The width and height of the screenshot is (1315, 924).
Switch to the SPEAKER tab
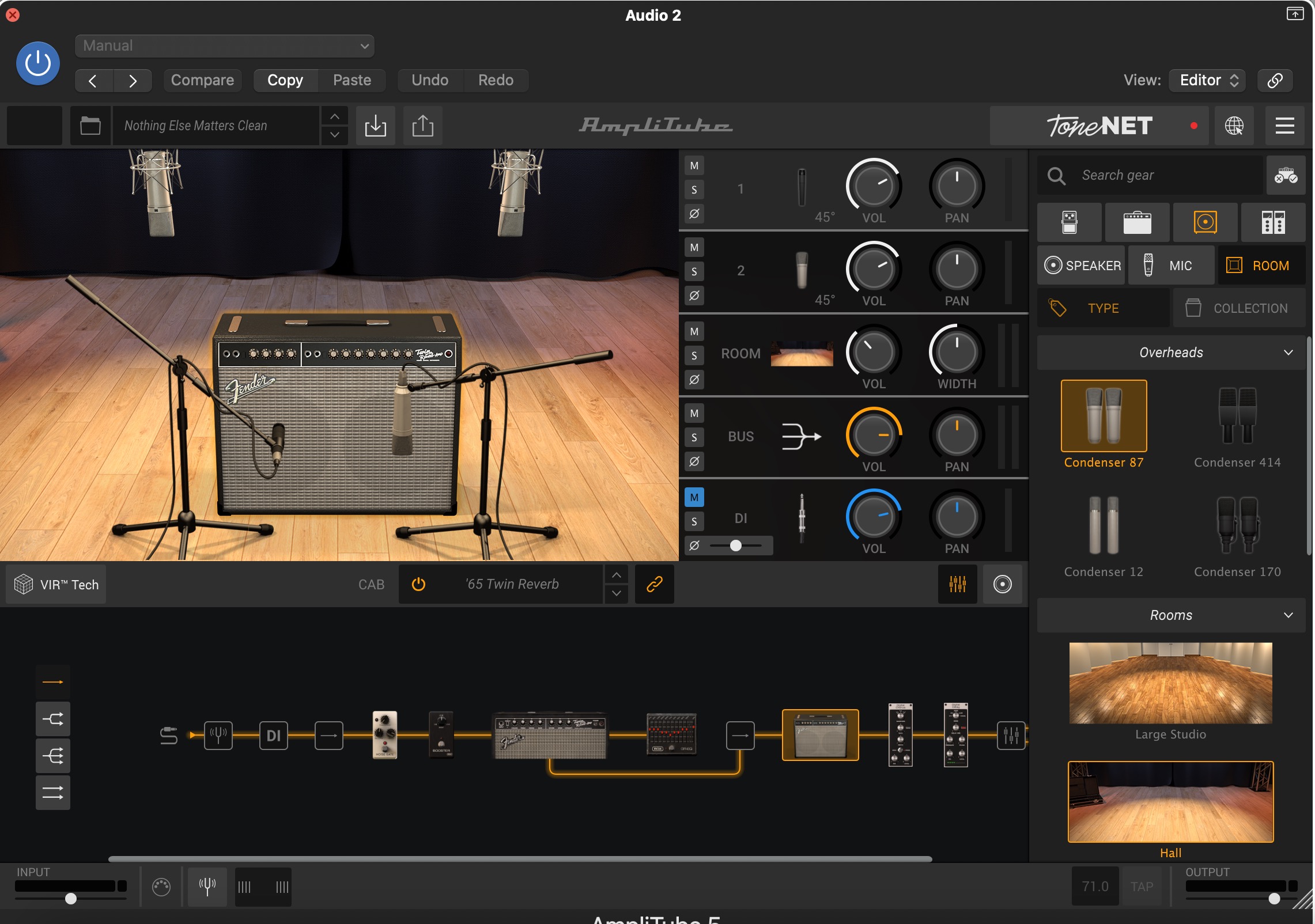1082,266
